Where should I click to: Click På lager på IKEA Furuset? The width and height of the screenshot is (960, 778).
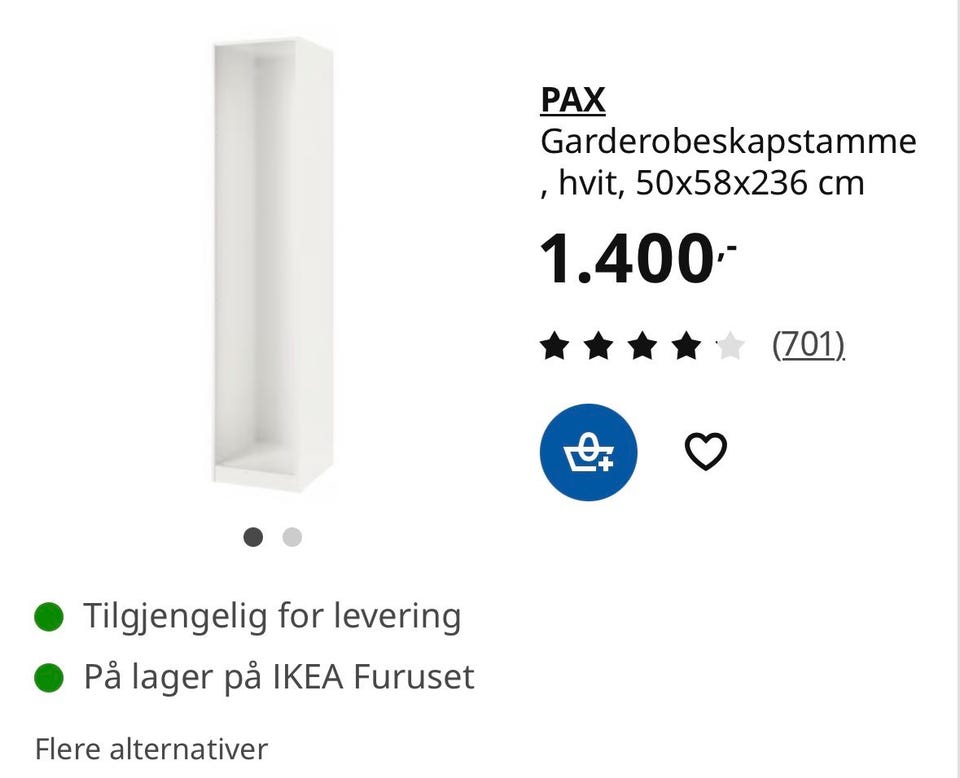[279, 678]
